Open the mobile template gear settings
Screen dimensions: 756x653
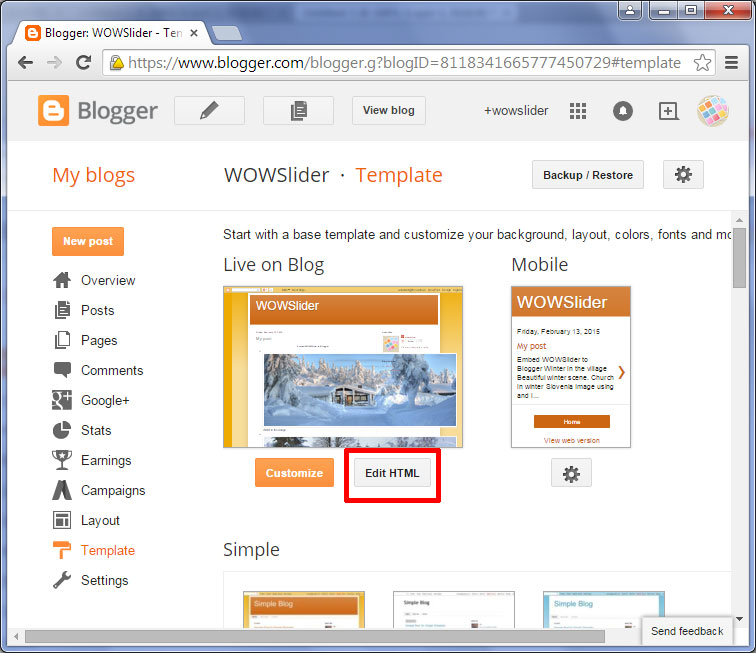point(571,474)
